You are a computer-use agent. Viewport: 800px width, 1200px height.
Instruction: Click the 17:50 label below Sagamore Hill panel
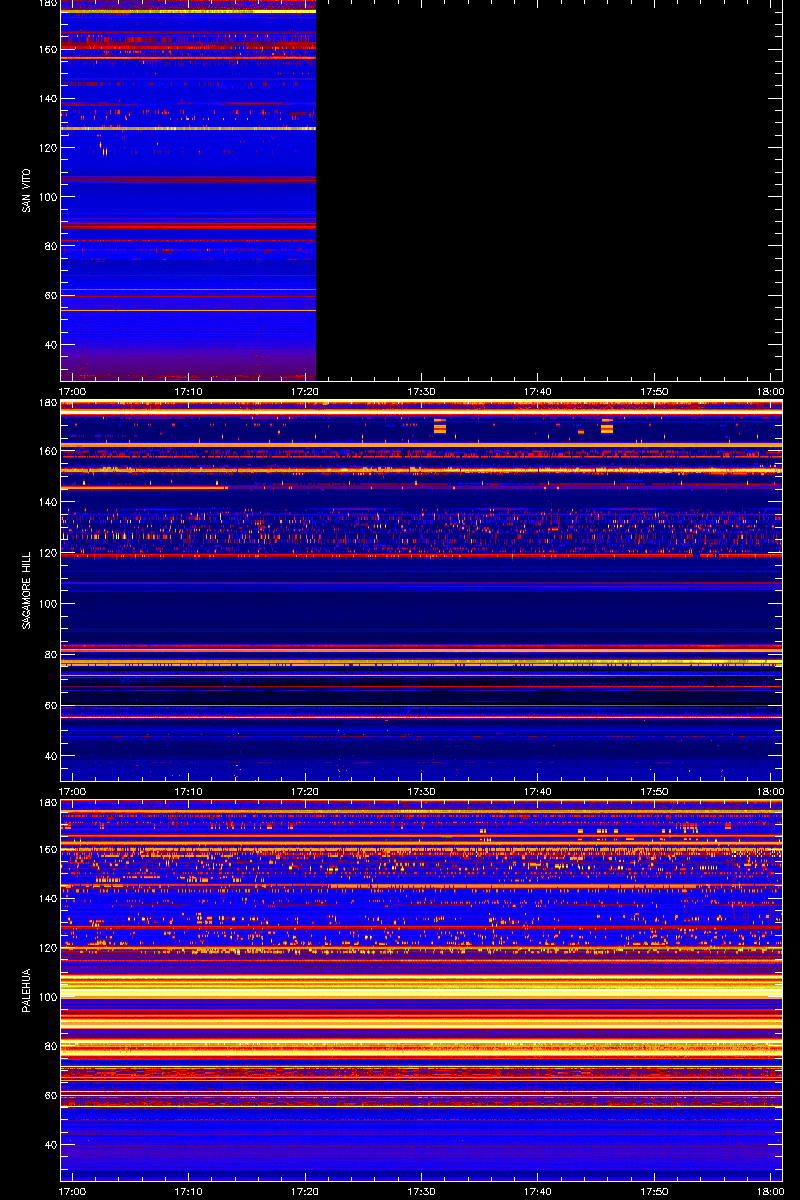pyautogui.click(x=654, y=792)
